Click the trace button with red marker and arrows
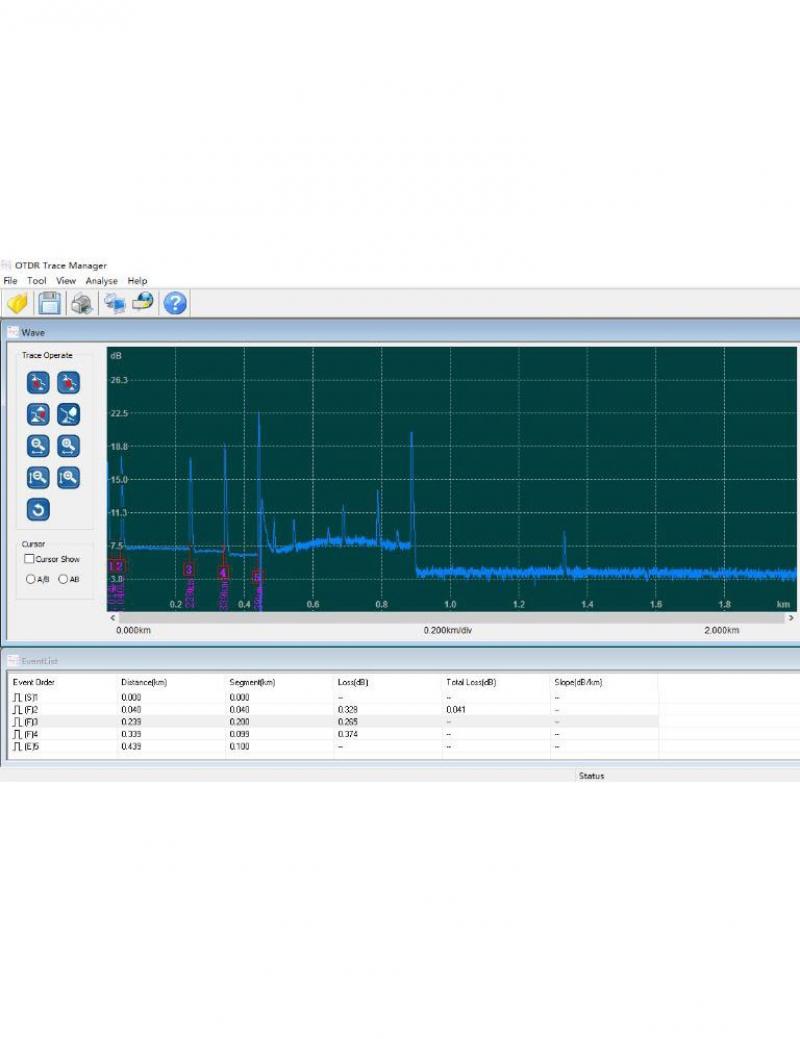Image resolution: width=800 pixels, height=1039 pixels. pos(38,414)
